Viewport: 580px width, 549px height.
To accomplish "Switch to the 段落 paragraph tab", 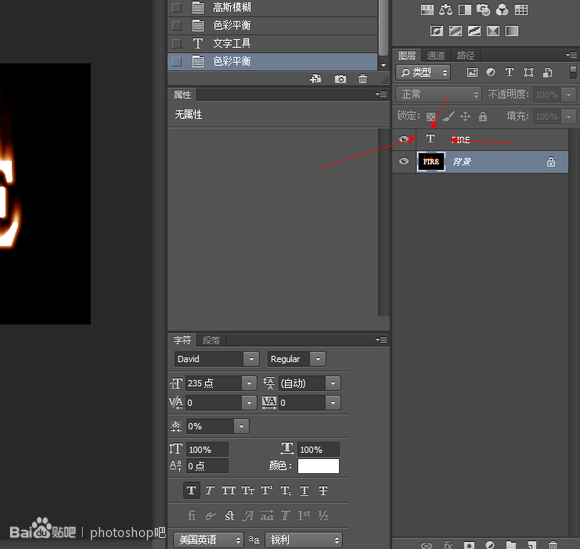I will pos(211,340).
